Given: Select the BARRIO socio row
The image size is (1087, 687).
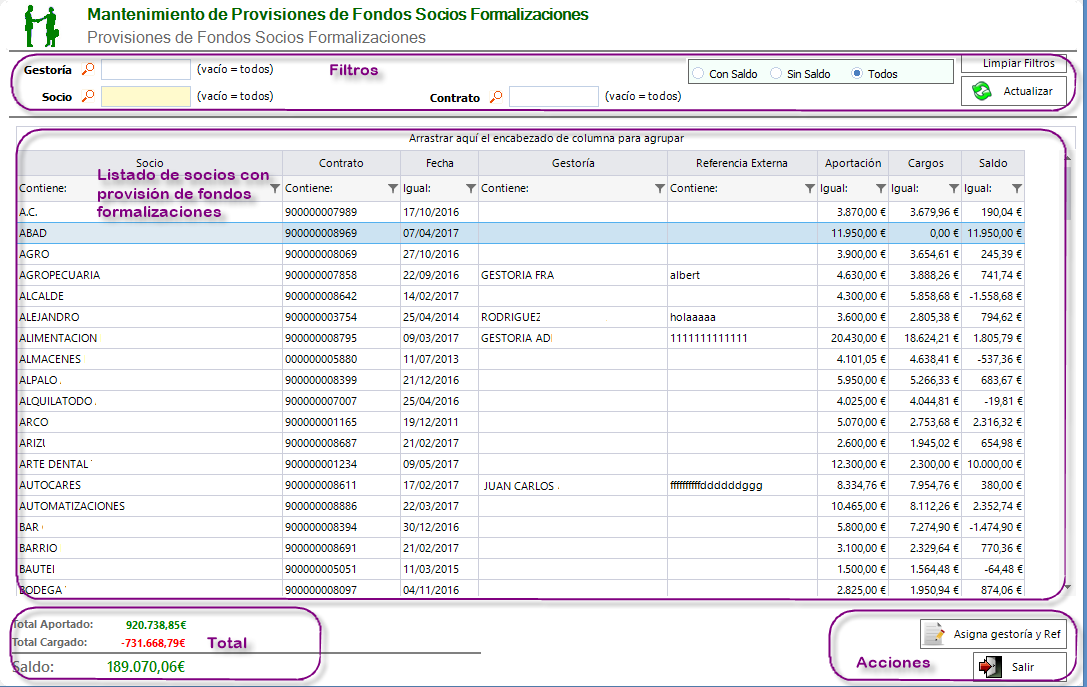Looking at the screenshot, I should point(521,548).
